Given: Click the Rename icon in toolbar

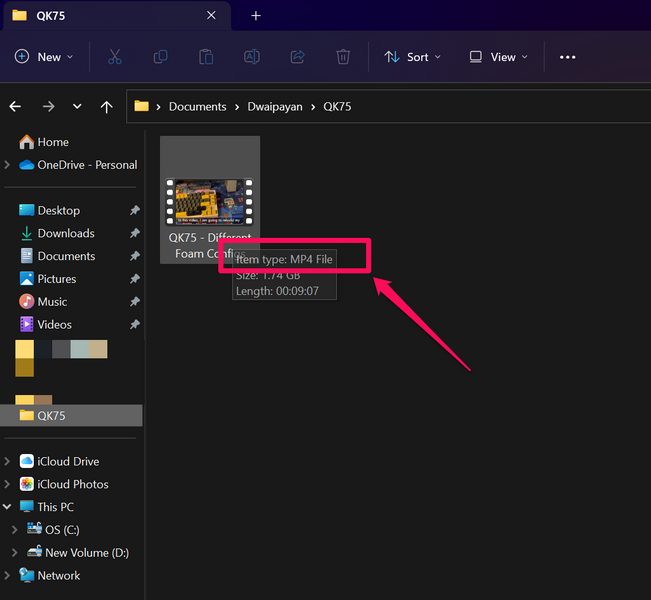Looking at the screenshot, I should click(x=252, y=57).
